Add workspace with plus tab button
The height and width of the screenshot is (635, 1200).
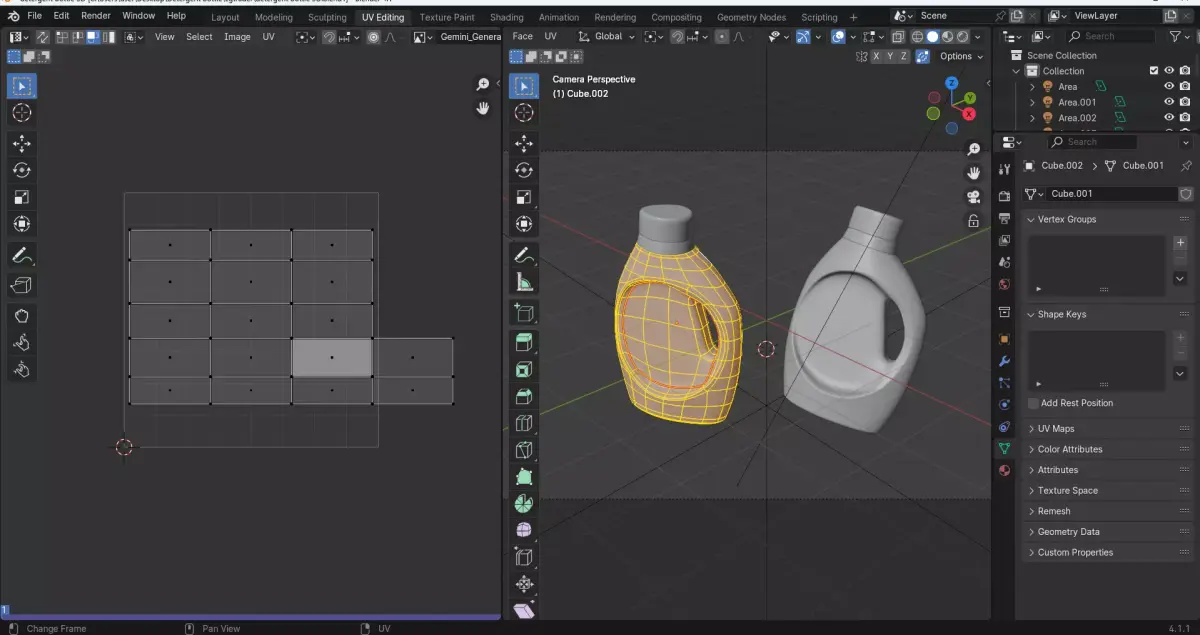pyautogui.click(x=853, y=17)
